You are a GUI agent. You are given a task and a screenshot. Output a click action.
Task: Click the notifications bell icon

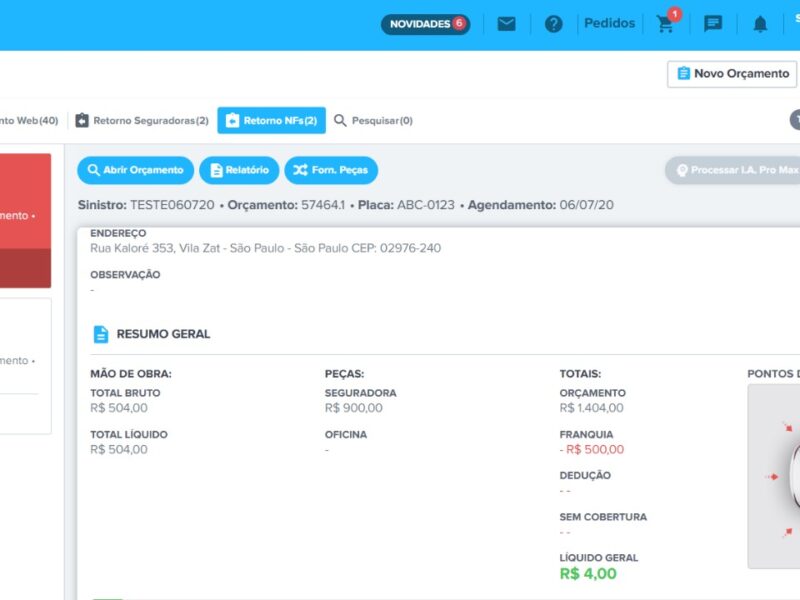pos(761,24)
